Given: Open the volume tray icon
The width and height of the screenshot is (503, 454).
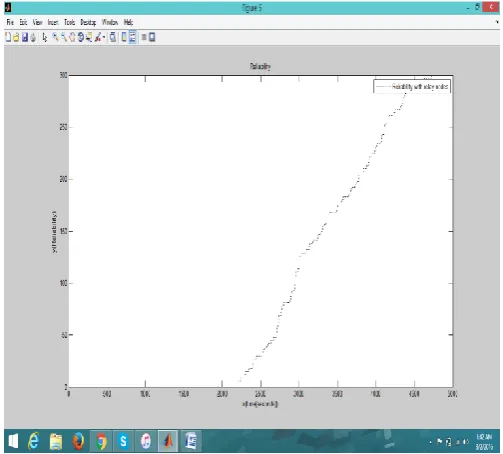Looking at the screenshot, I should 465,442.
